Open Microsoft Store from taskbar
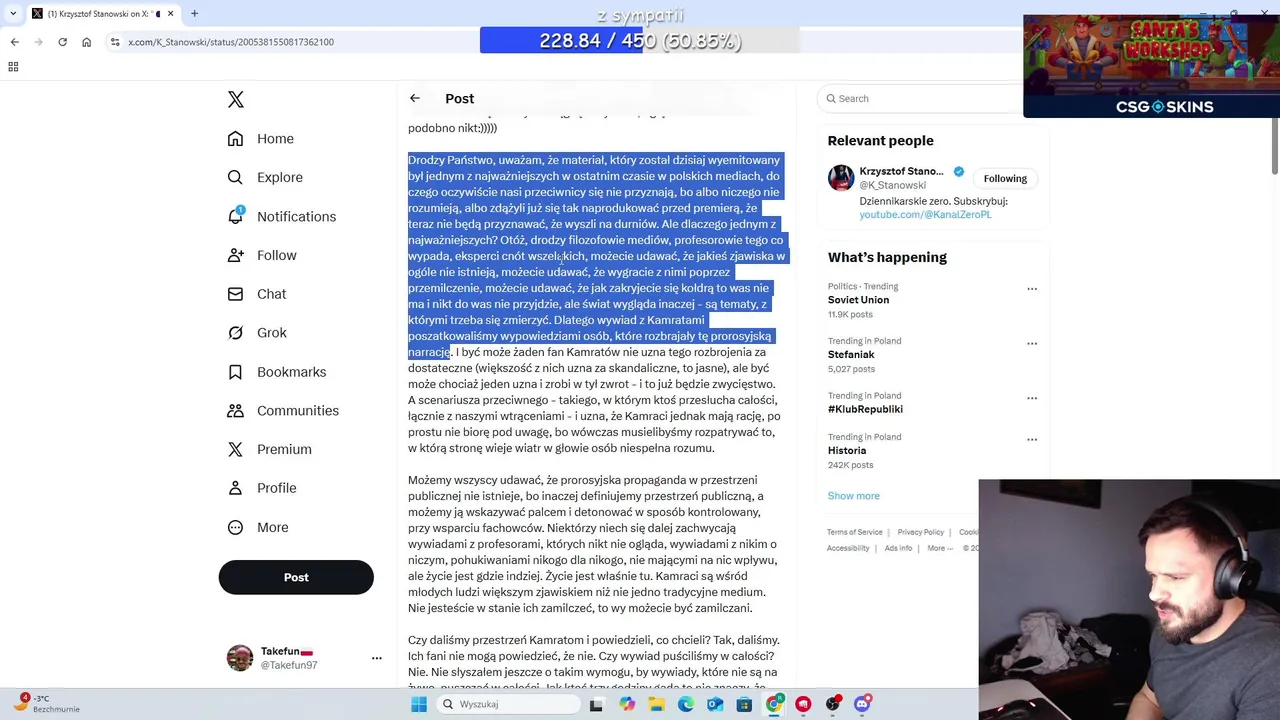This screenshot has width=1280, height=720. [x=744, y=704]
